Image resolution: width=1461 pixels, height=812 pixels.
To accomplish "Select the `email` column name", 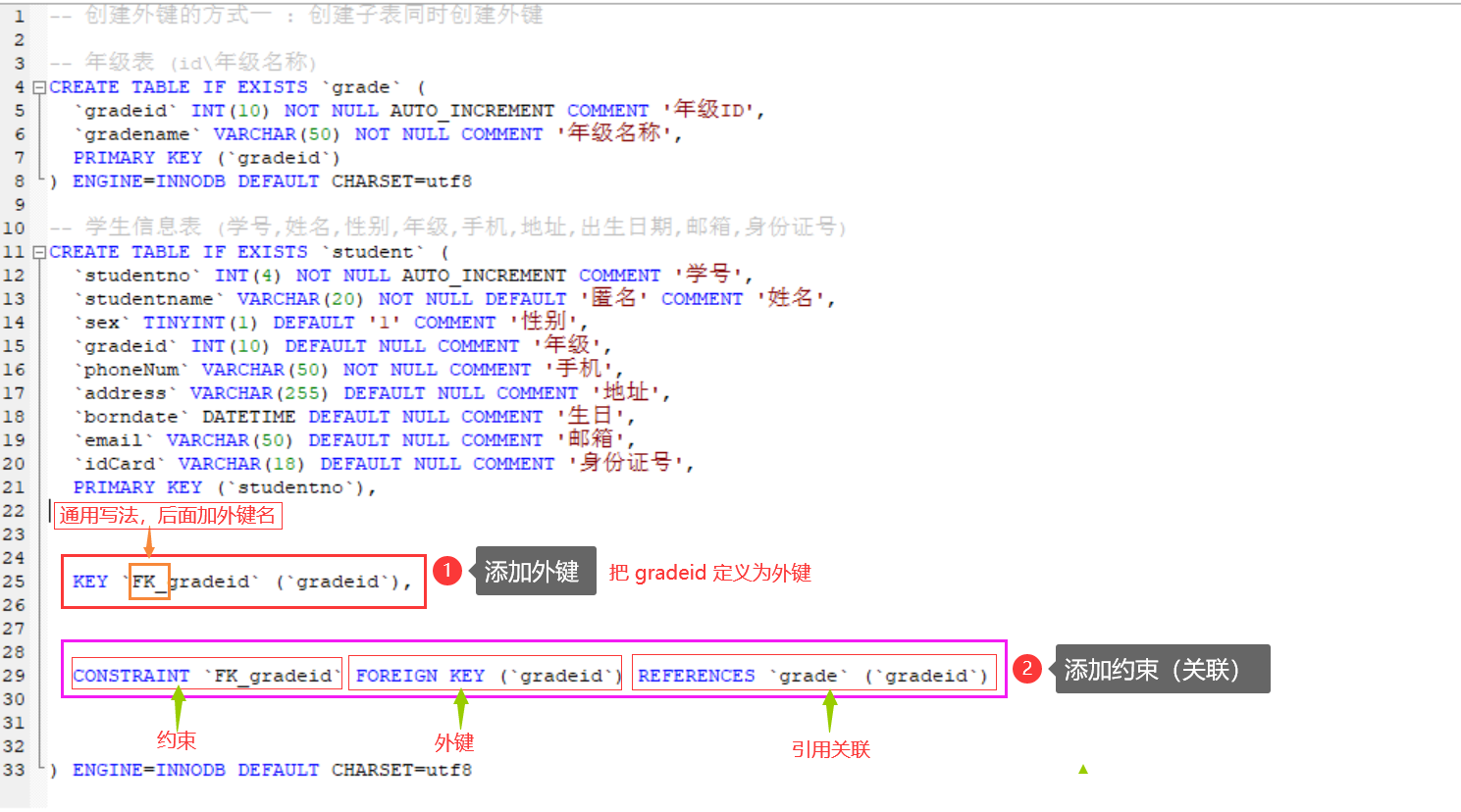I will pos(114,440).
